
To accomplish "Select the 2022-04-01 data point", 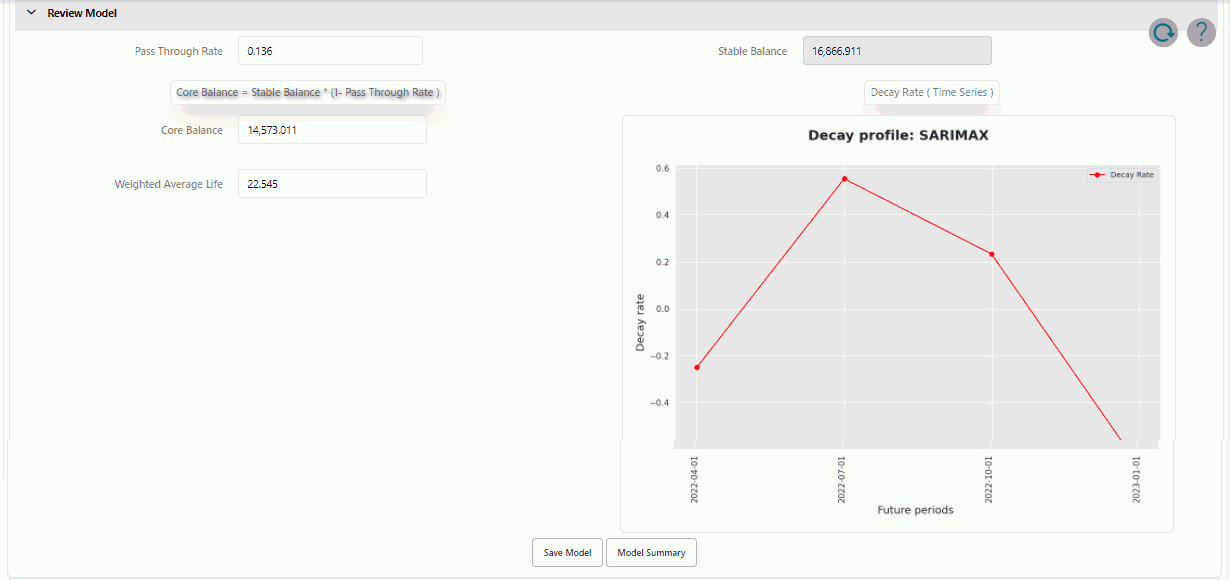I will click(x=697, y=367).
